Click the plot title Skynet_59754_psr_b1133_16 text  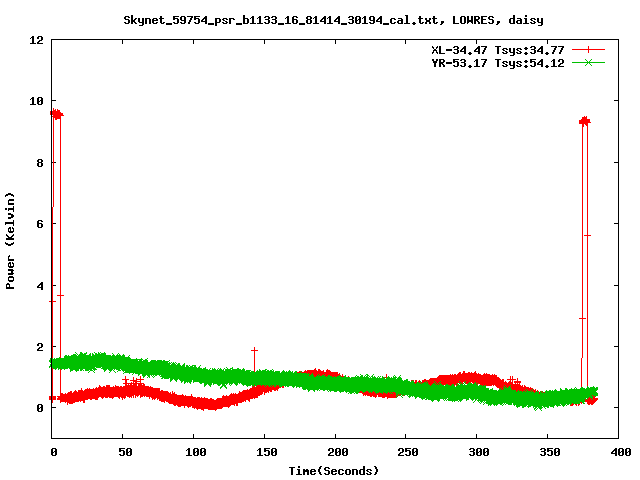pos(333,20)
